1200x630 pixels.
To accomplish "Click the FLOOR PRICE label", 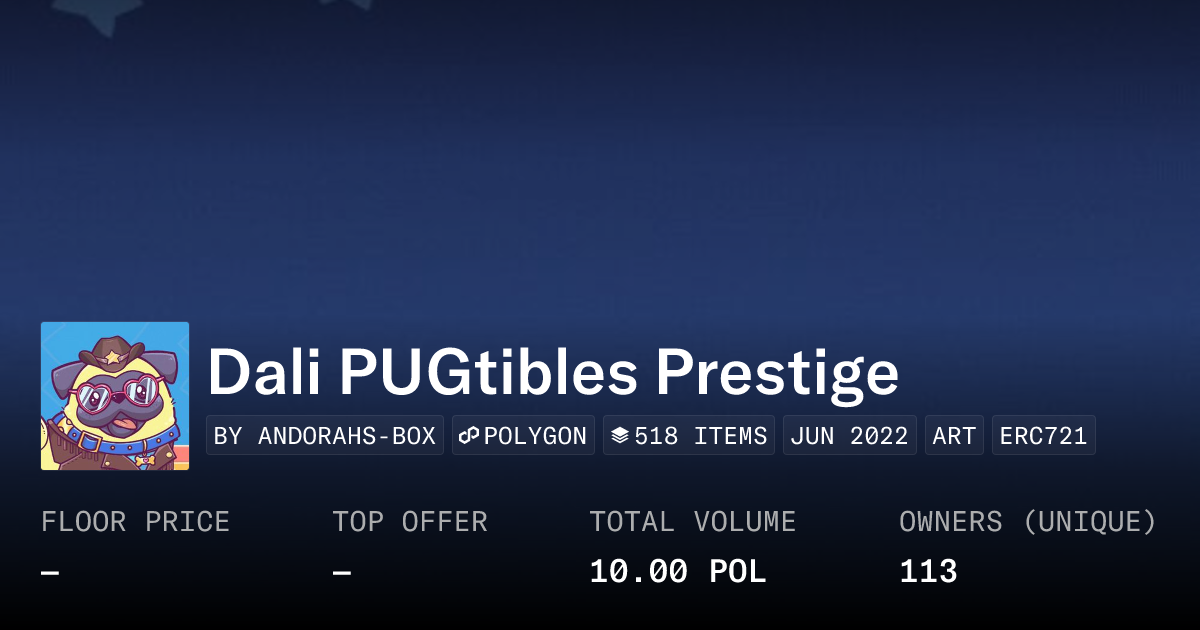I will pos(135,522).
